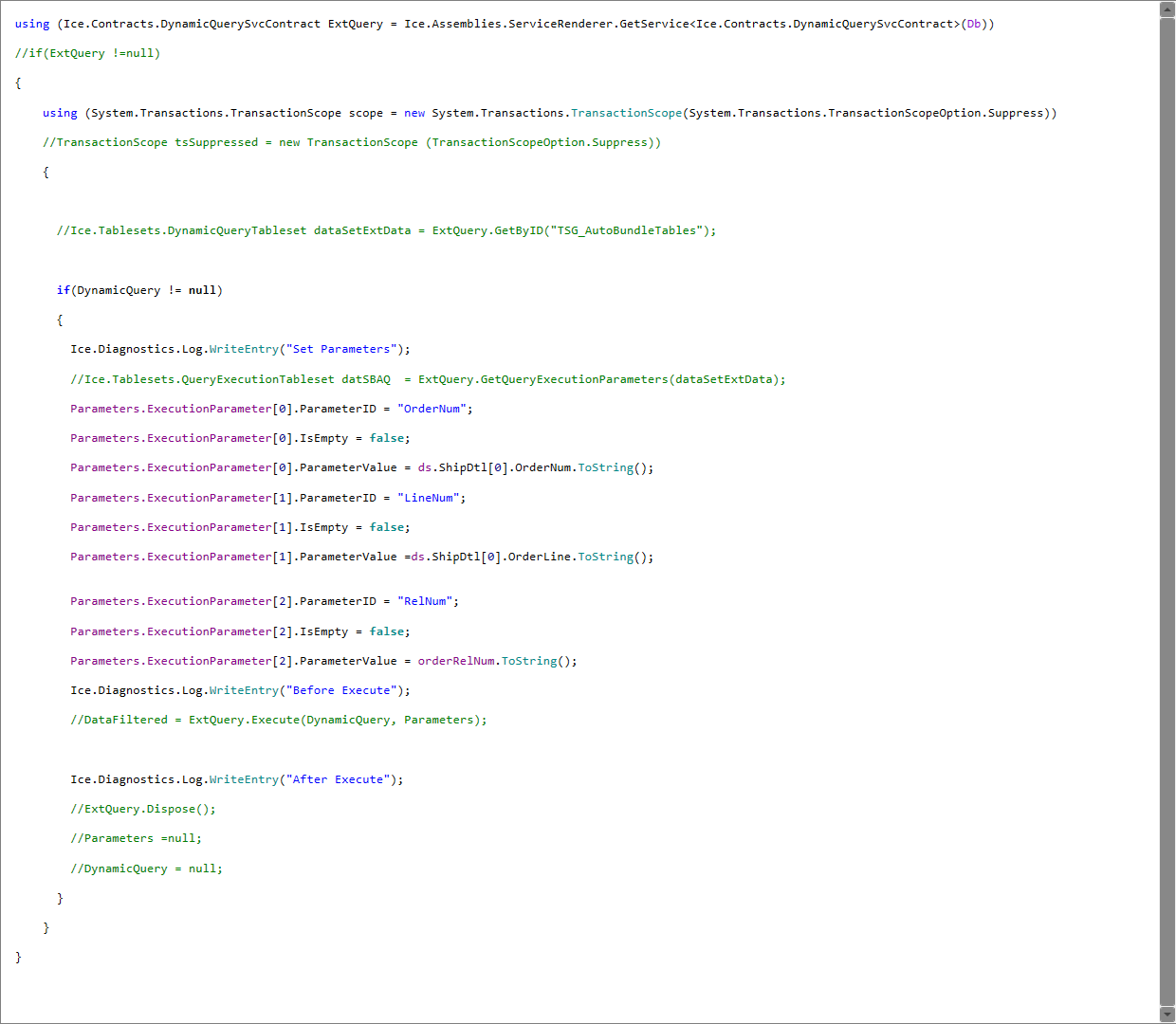Click the ParameterID = "RelNum" line
Screen dimensions: 1176x1024
[x=265, y=601]
